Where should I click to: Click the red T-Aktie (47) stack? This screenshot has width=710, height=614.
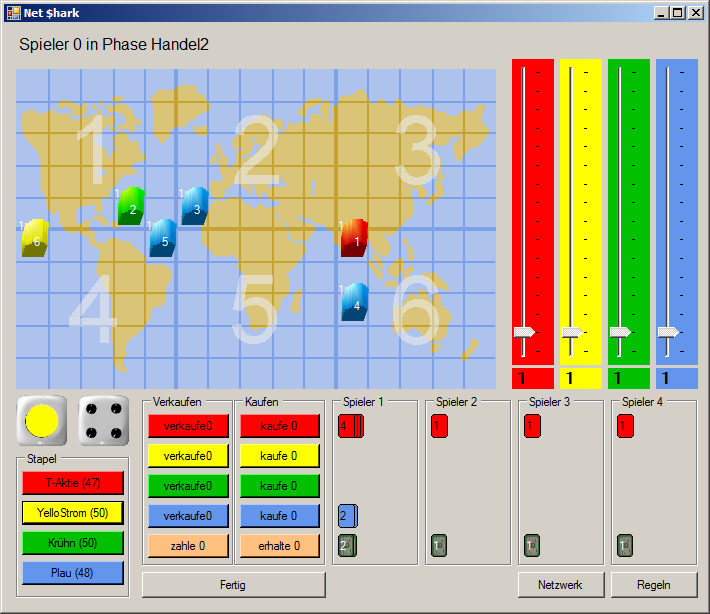coord(73,483)
